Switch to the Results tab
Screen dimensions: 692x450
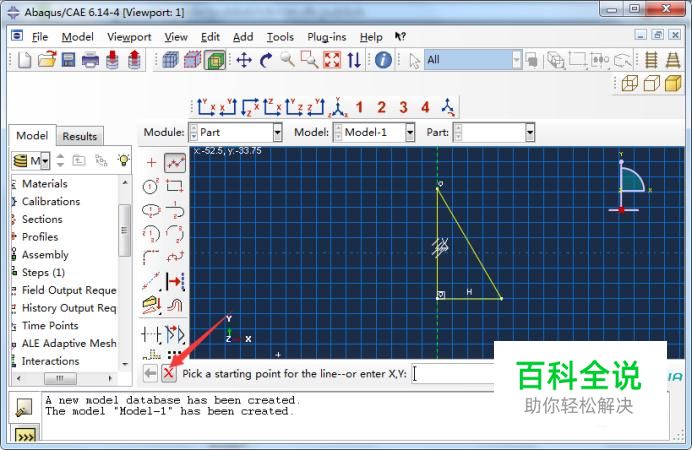tap(79, 136)
